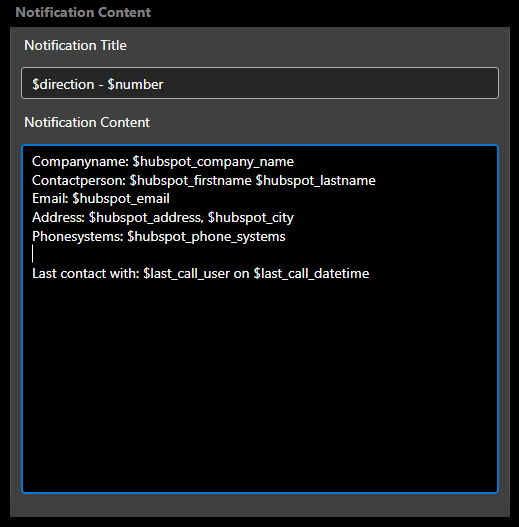Click the Notification Title label
Screen dimensions: 519x527
click(x=75, y=45)
